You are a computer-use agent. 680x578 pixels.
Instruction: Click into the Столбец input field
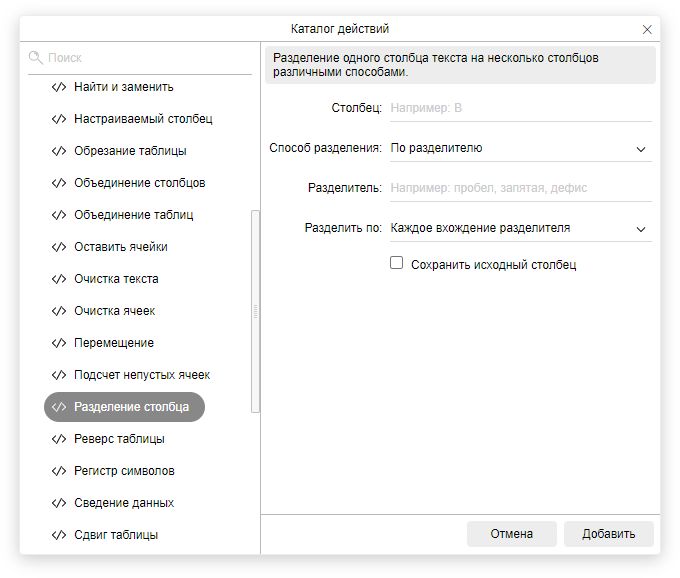520,108
